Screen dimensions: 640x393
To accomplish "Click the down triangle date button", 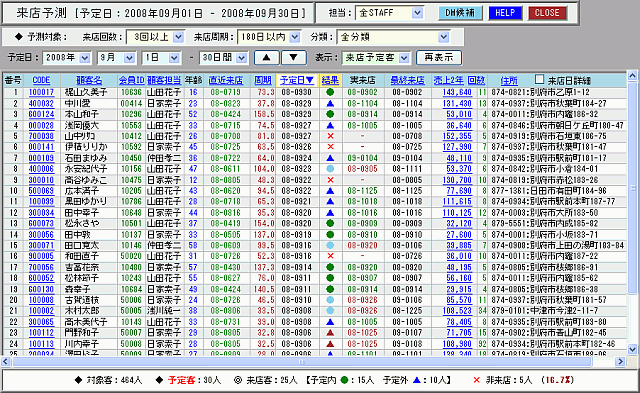I will coord(293,58).
